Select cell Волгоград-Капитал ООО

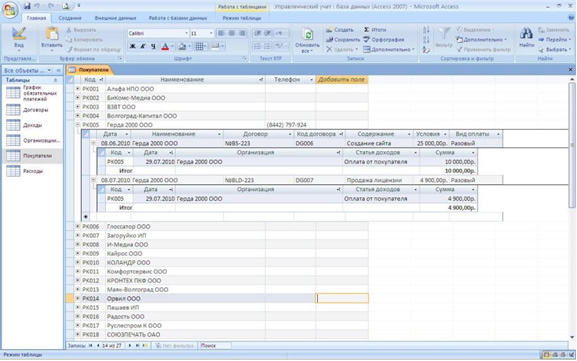click(x=185, y=116)
